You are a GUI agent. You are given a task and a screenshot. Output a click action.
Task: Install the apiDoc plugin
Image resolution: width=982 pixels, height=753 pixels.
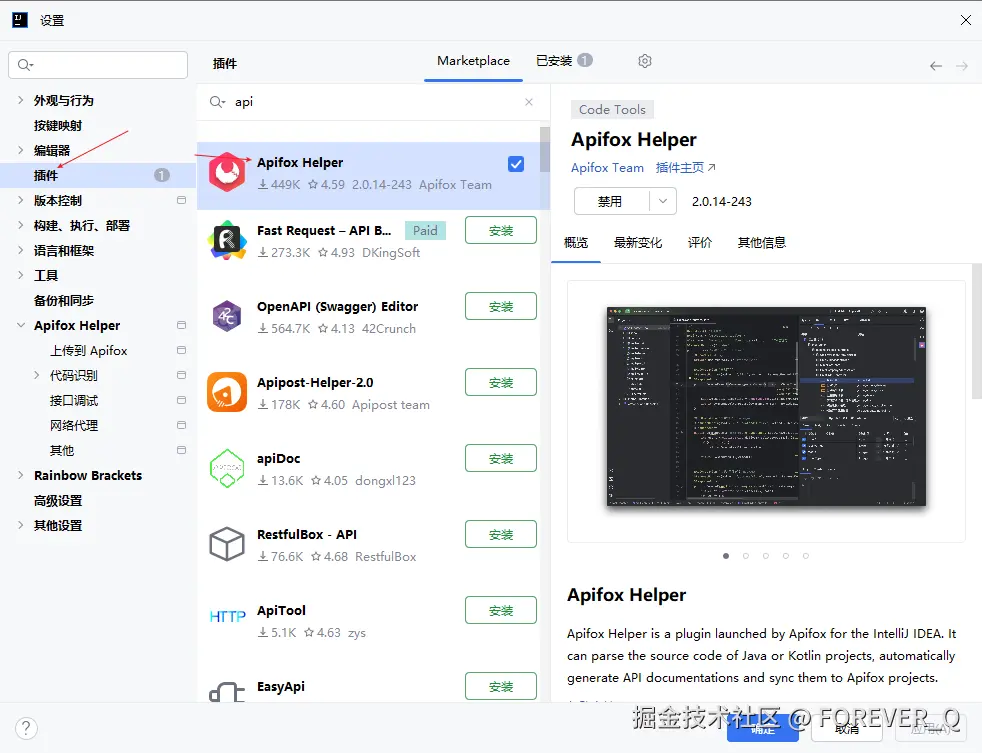(501, 459)
